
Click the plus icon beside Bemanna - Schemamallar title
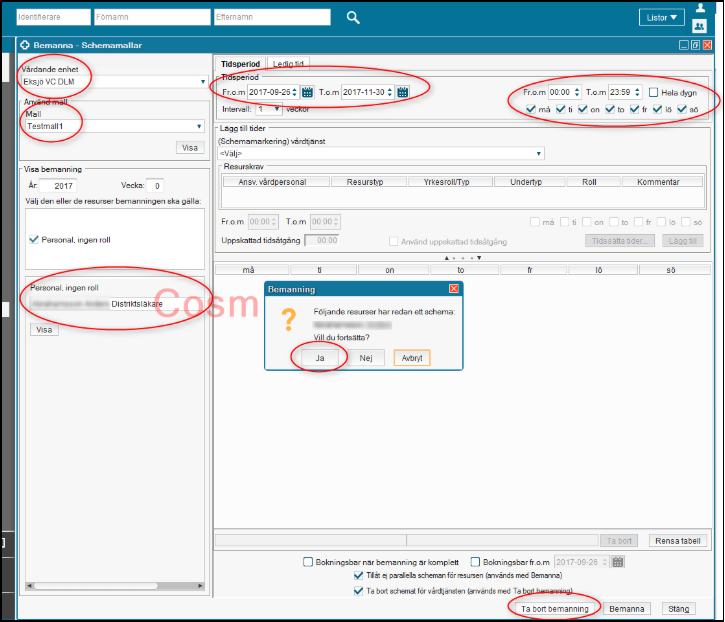pos(25,45)
